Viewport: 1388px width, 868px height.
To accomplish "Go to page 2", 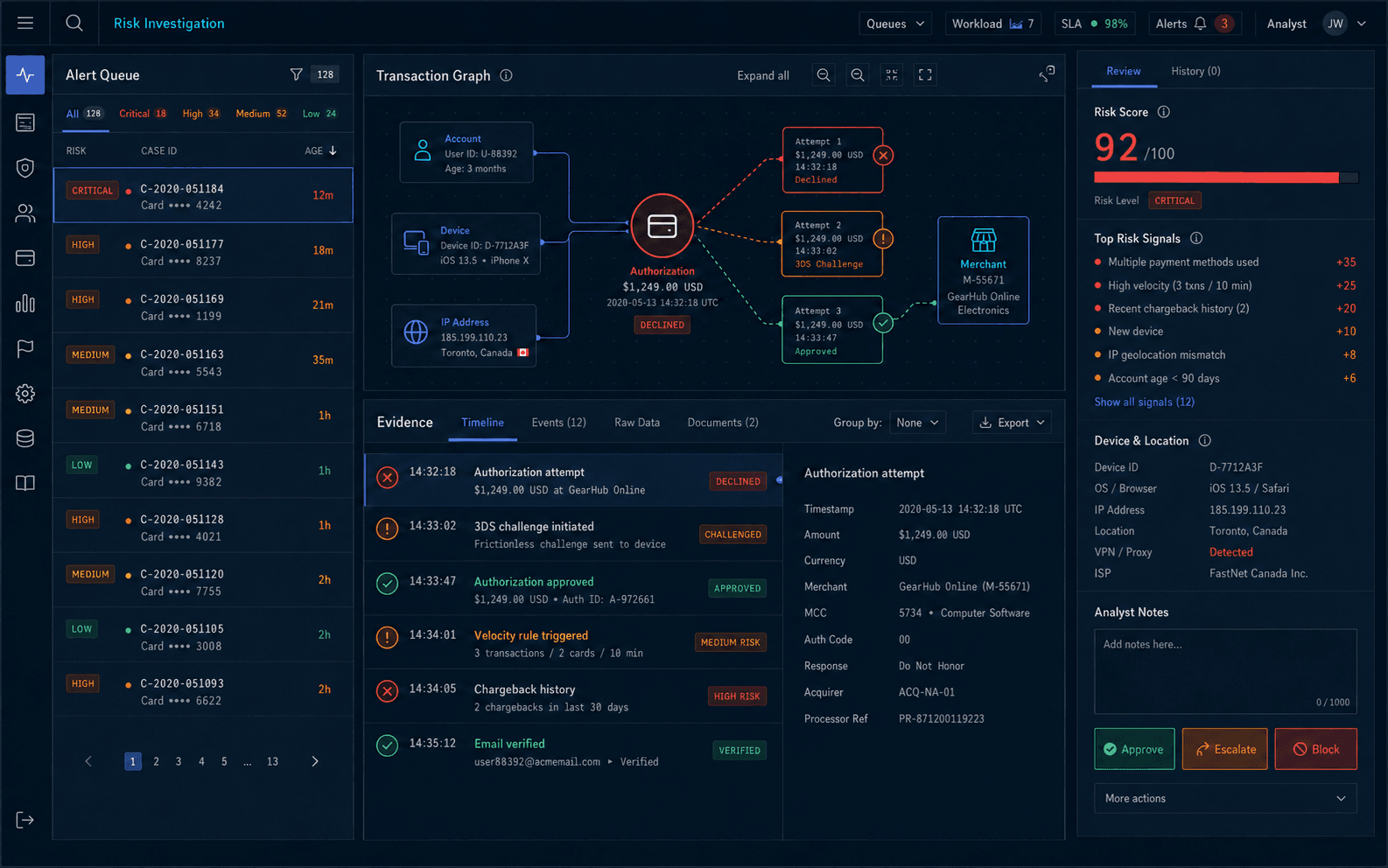I will click(x=156, y=761).
